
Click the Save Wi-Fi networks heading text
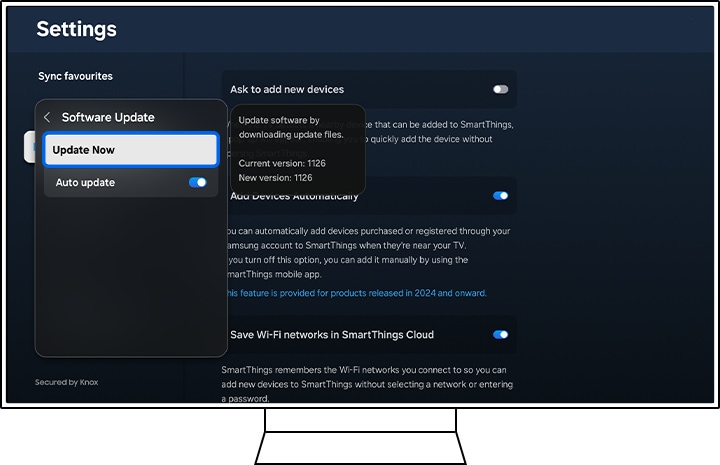point(332,334)
